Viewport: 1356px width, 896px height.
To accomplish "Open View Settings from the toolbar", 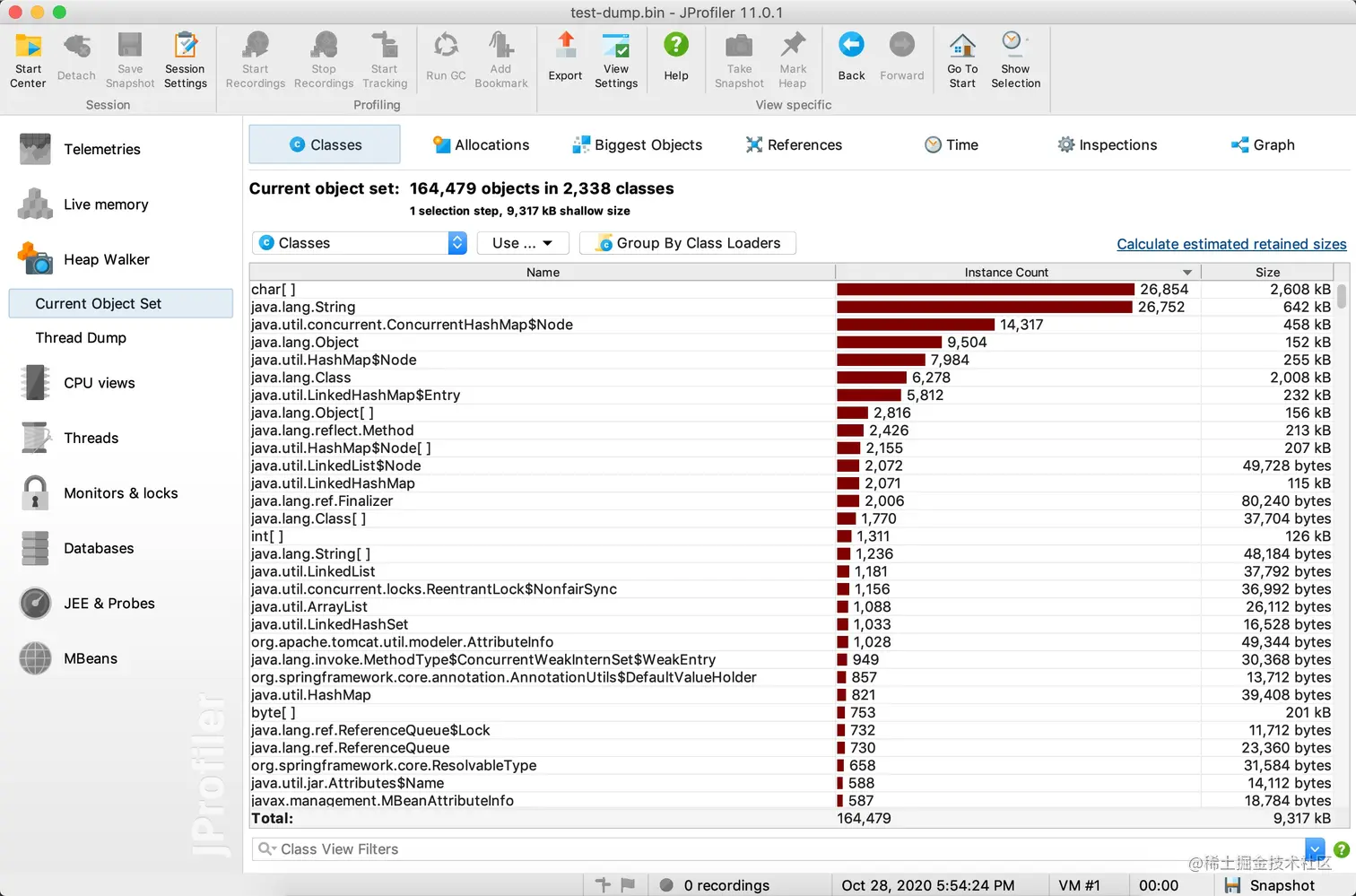I will [x=616, y=59].
